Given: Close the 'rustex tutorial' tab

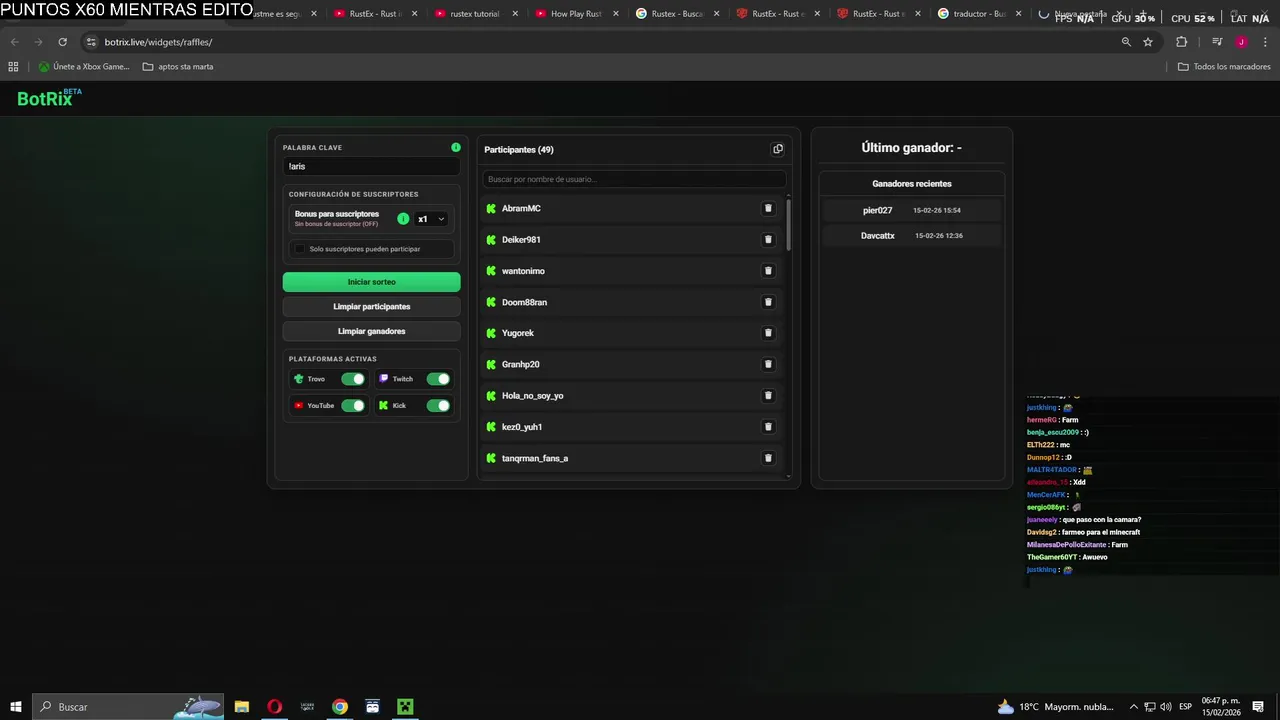Looking at the screenshot, I should click(515, 14).
